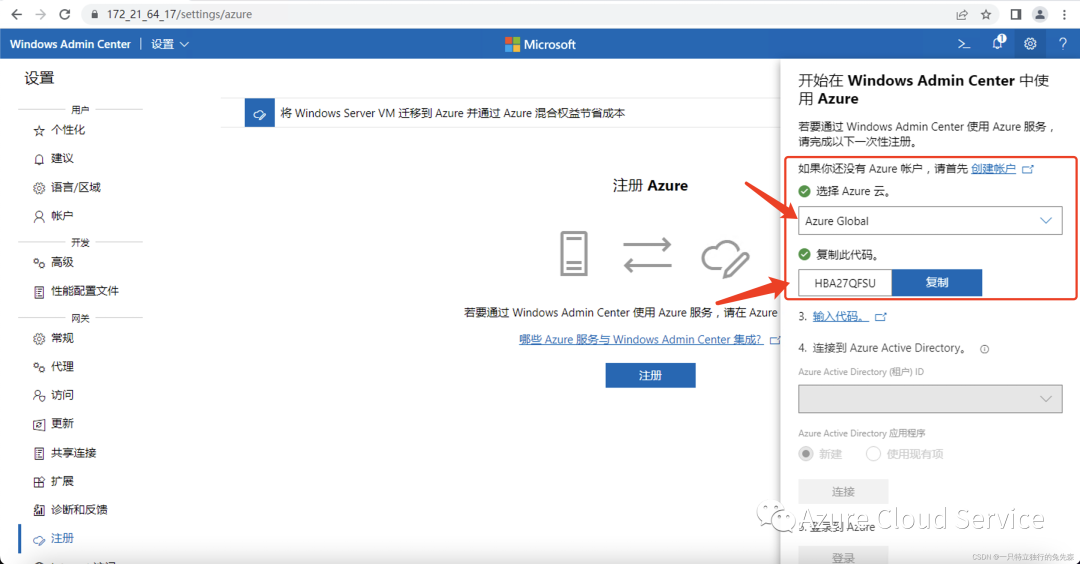
Task: Click the document icon beside 性能配置文件
Action: coord(39,292)
